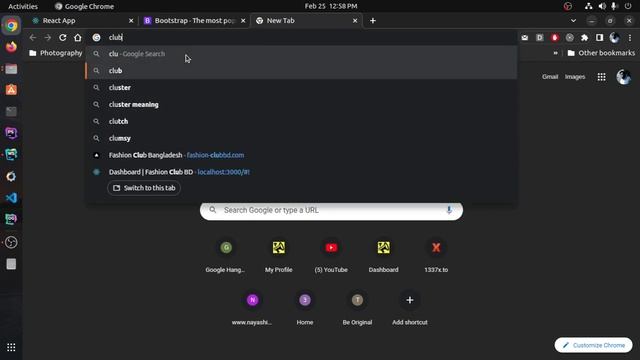The width and height of the screenshot is (640, 360).
Task: Close the React App tab
Action: click(x=131, y=20)
